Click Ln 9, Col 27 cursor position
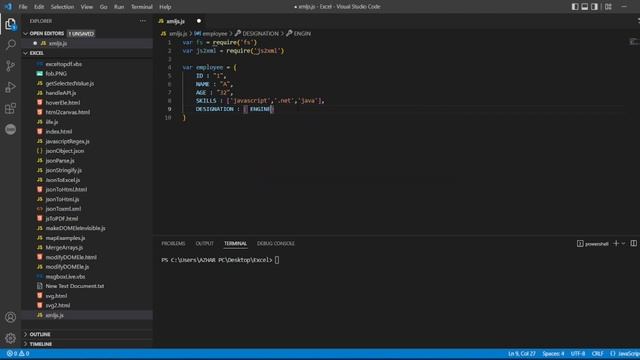The width and height of the screenshot is (640, 360). click(x=522, y=353)
